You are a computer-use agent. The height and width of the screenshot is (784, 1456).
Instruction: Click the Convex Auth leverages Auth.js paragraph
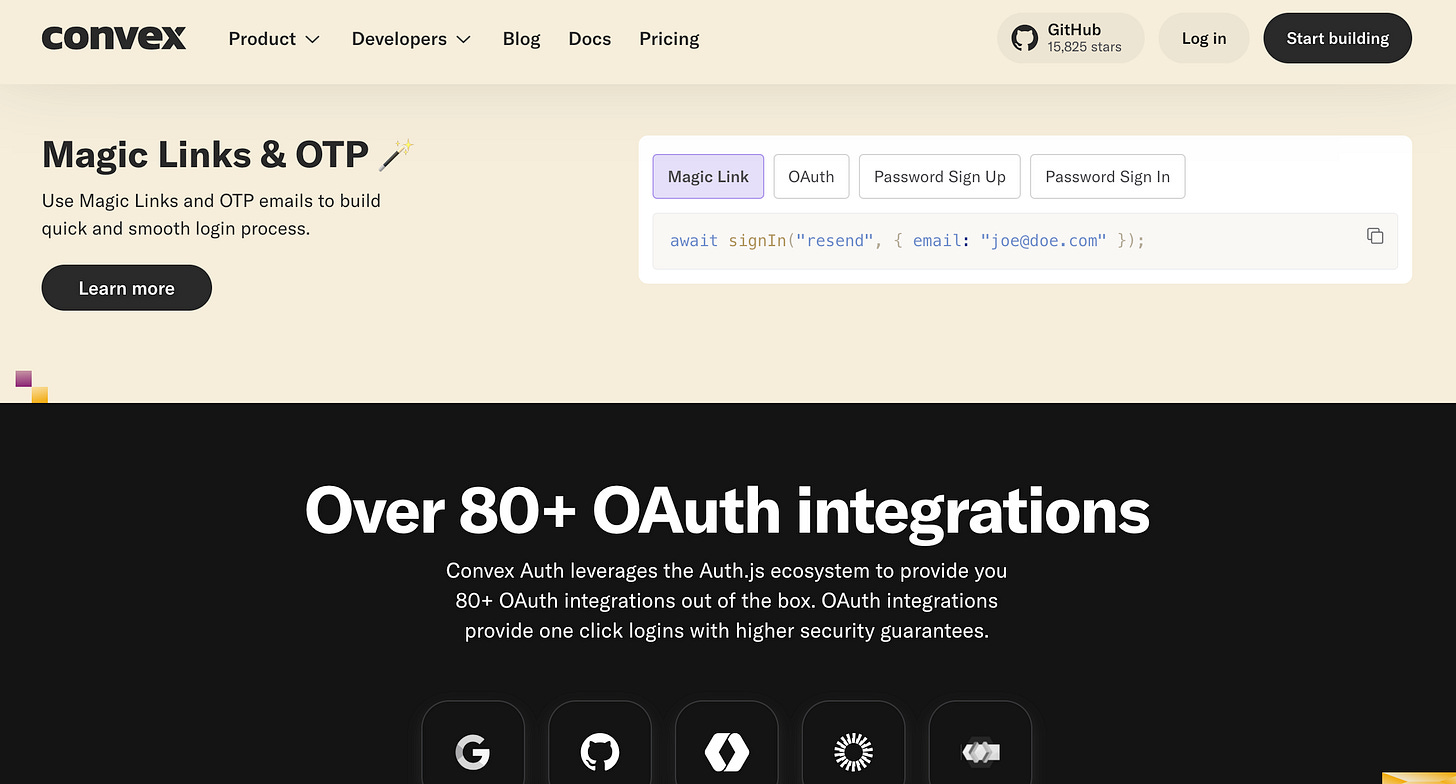point(727,601)
